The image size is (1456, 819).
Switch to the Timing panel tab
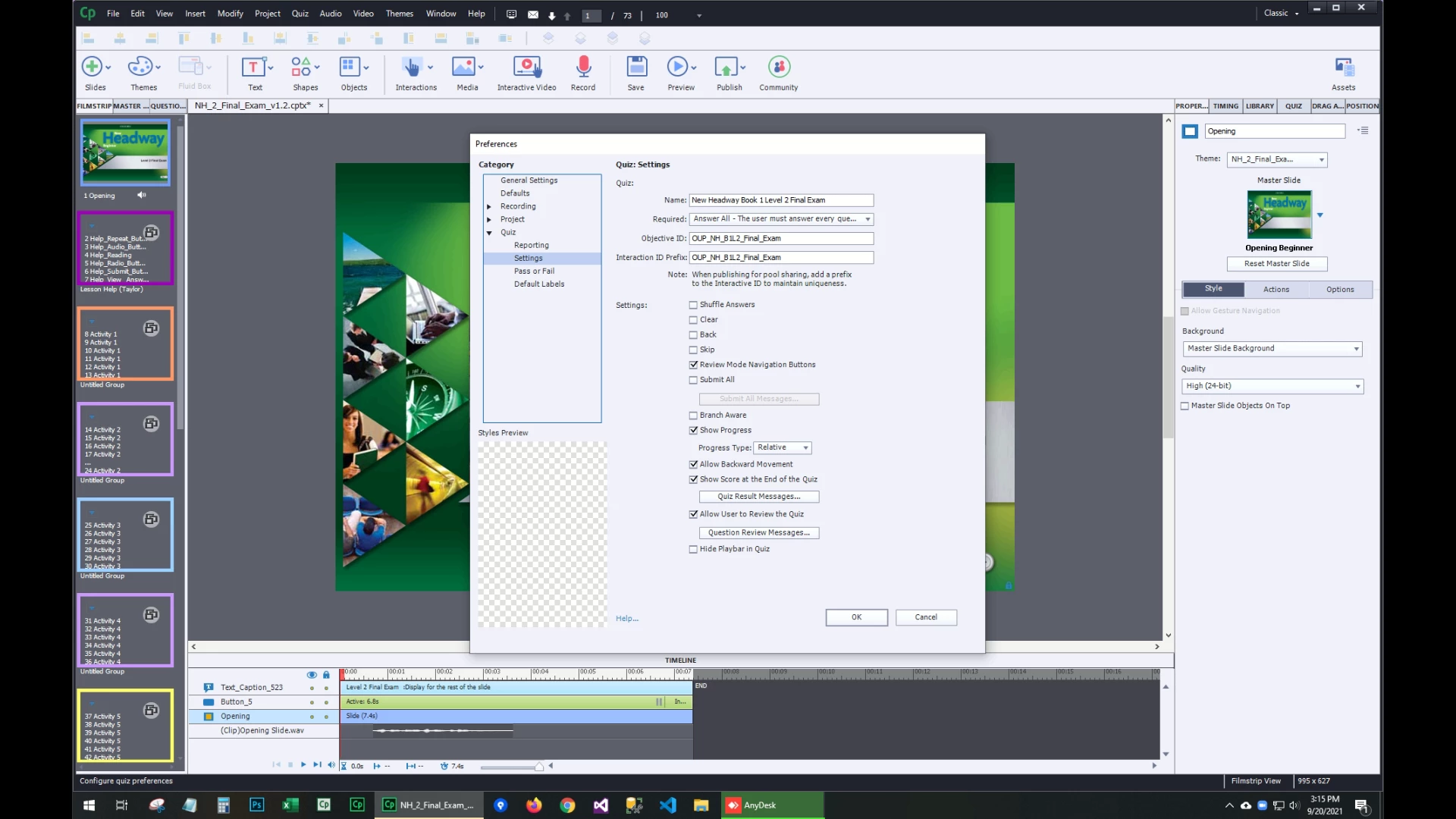click(x=1225, y=106)
